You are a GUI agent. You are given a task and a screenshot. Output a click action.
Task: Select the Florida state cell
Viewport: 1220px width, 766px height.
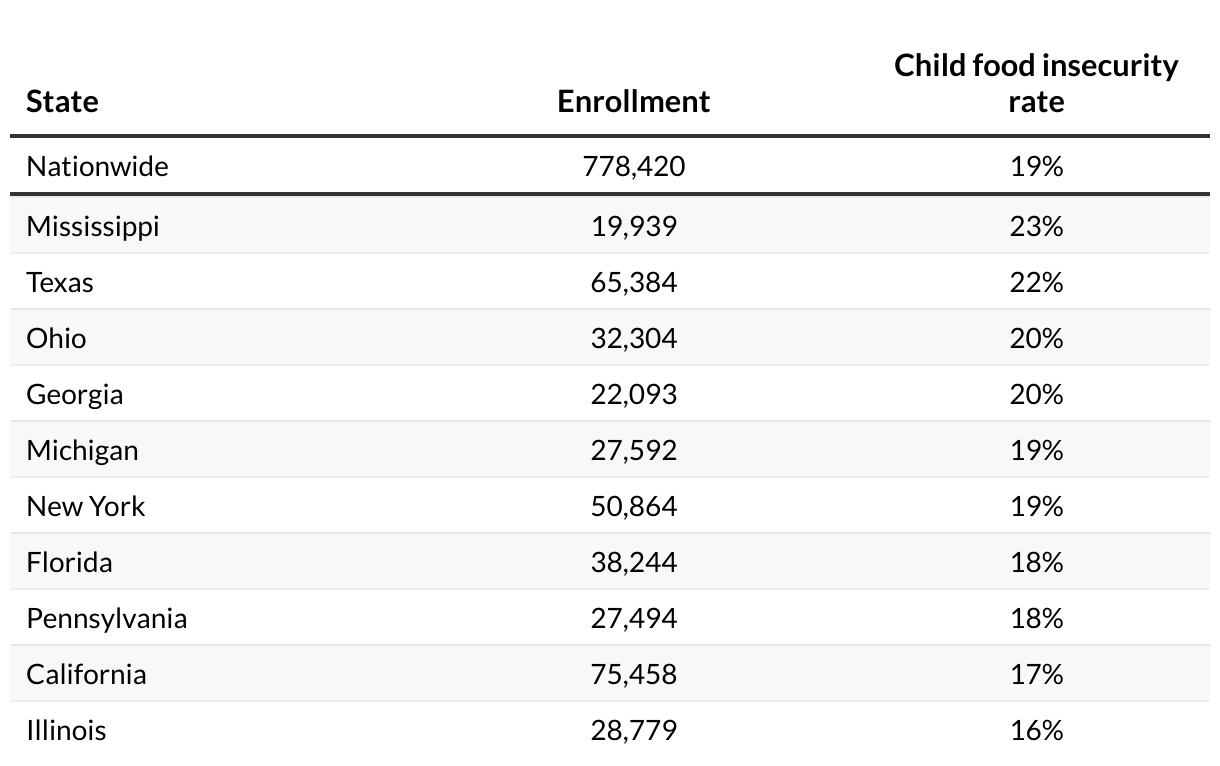coord(69,562)
